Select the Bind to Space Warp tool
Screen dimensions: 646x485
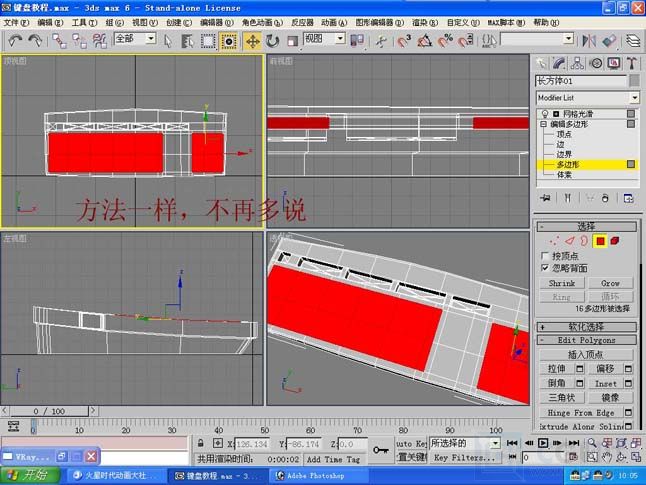point(99,41)
